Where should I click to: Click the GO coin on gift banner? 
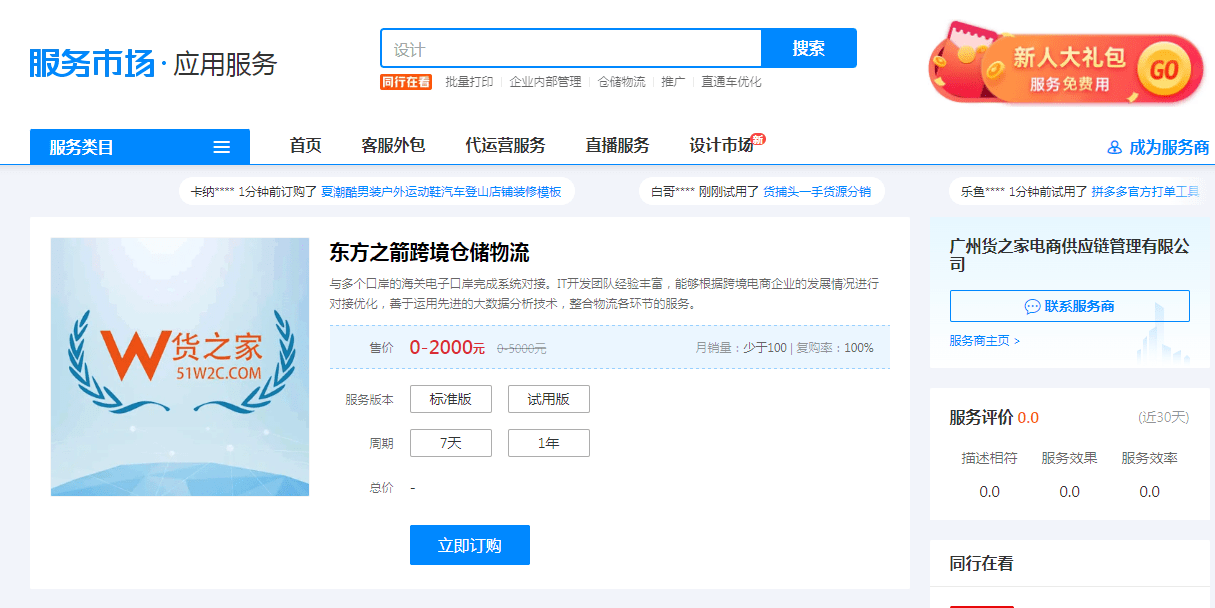tap(1163, 70)
